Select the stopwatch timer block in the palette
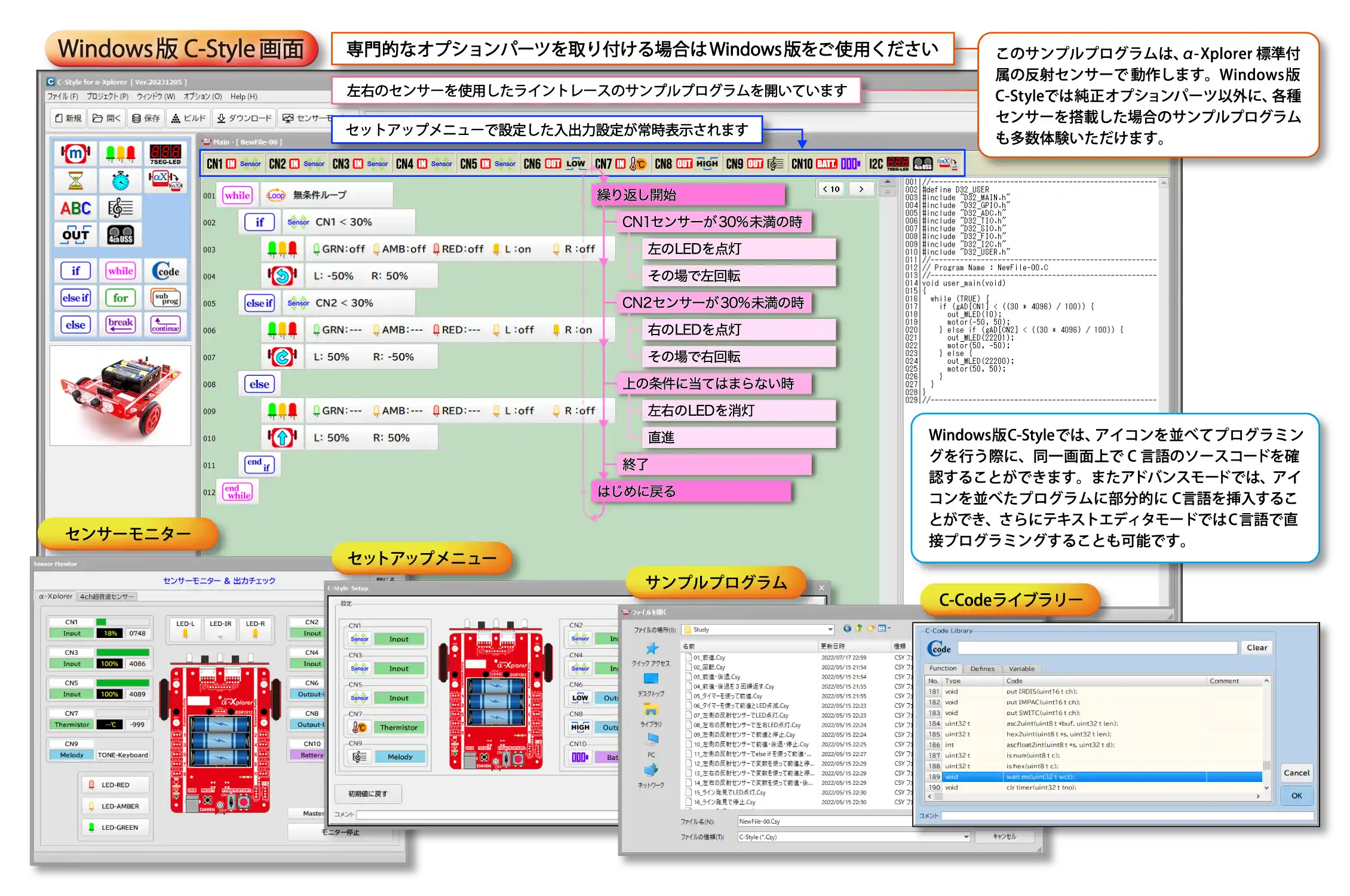 point(121,180)
